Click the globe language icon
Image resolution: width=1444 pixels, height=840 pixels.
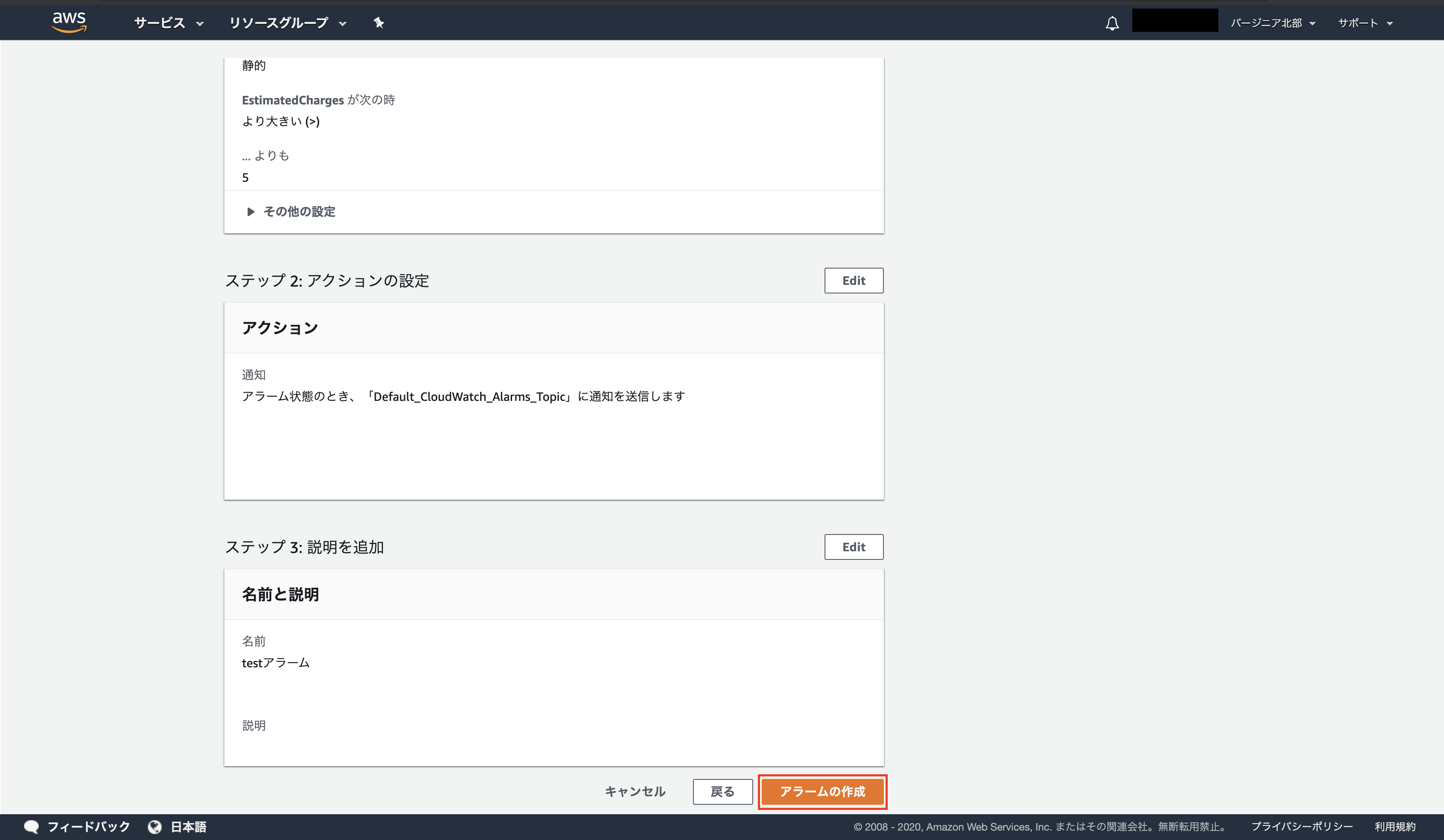click(155, 826)
